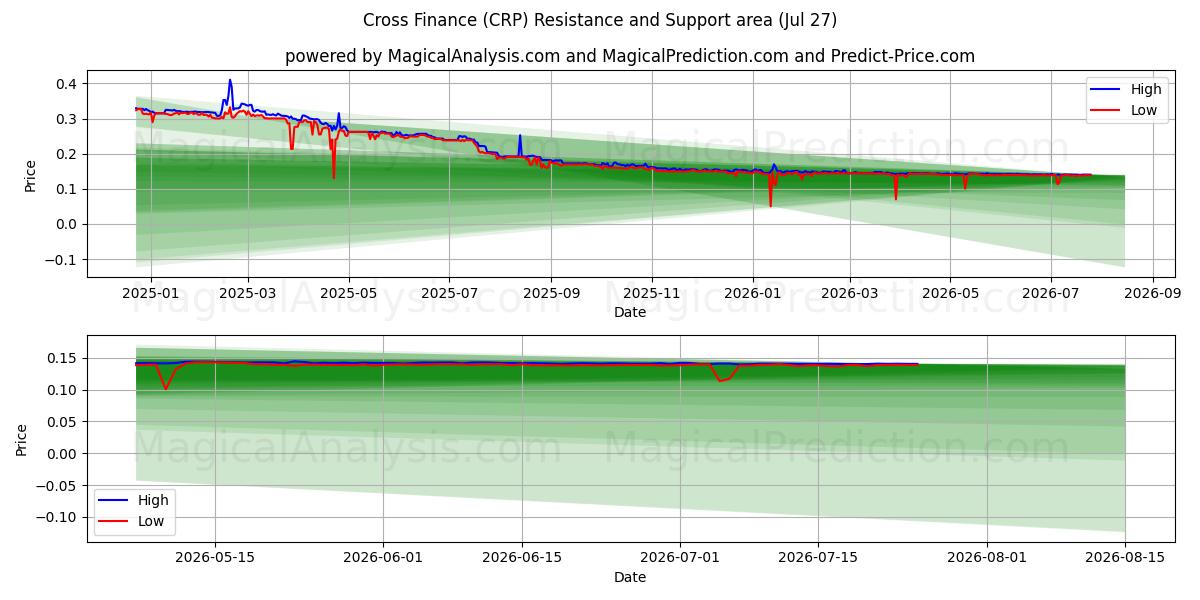This screenshot has width=1200, height=600.
Task: Click the '2026-09' x-axis label in the top chart
Action: tap(1153, 294)
